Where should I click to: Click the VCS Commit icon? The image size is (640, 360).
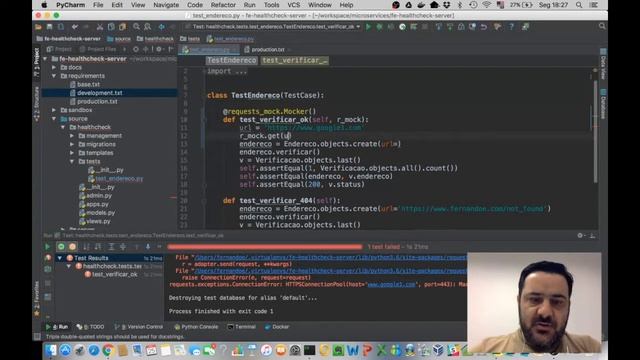point(450,27)
